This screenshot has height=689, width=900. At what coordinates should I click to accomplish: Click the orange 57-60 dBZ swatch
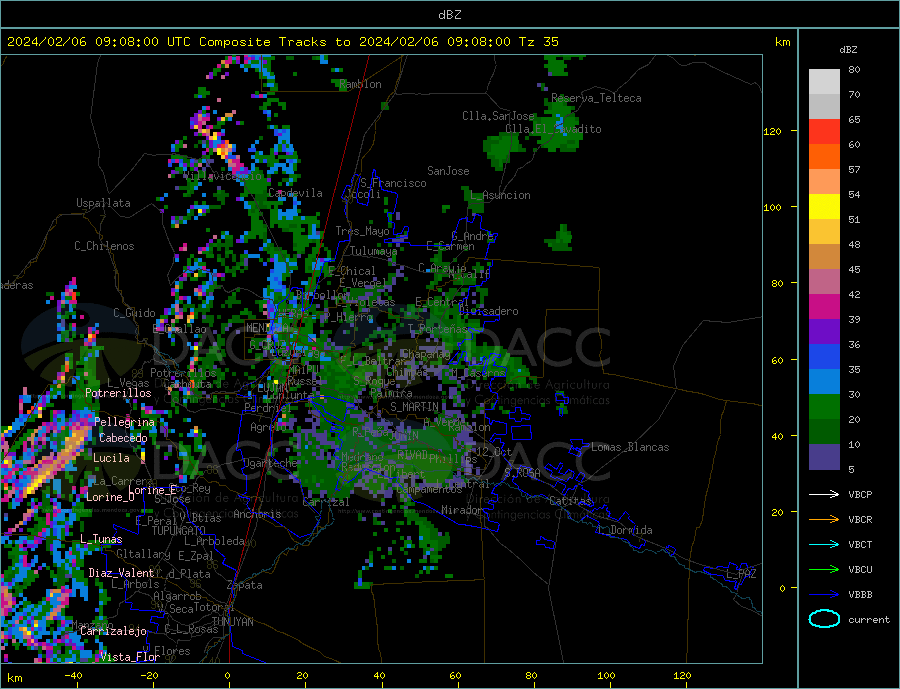824,157
